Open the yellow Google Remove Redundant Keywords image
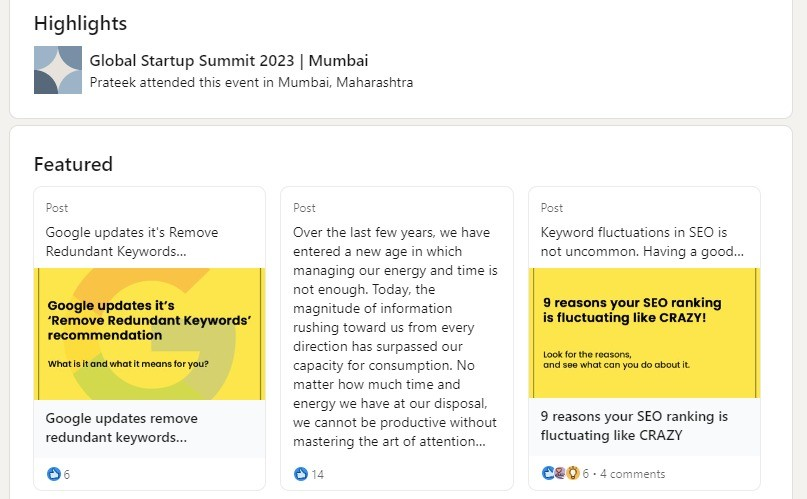 (x=150, y=333)
